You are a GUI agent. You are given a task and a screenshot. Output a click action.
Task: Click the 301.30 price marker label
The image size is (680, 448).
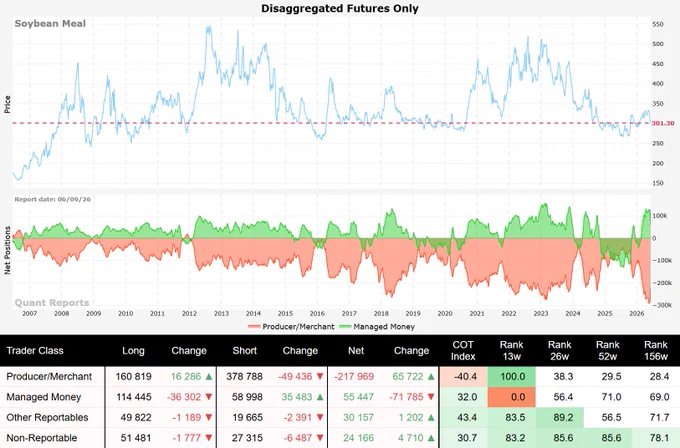tap(663, 124)
